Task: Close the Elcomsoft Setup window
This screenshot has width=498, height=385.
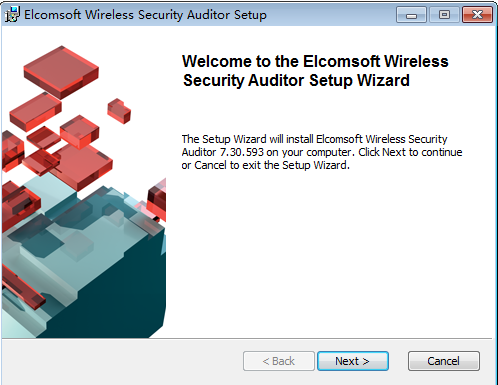Action: pos(477,15)
